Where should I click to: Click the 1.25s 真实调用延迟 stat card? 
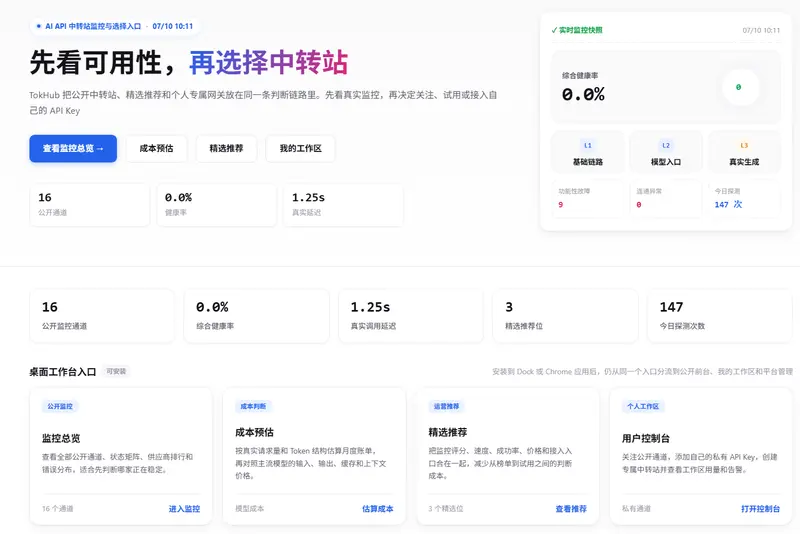click(411, 316)
